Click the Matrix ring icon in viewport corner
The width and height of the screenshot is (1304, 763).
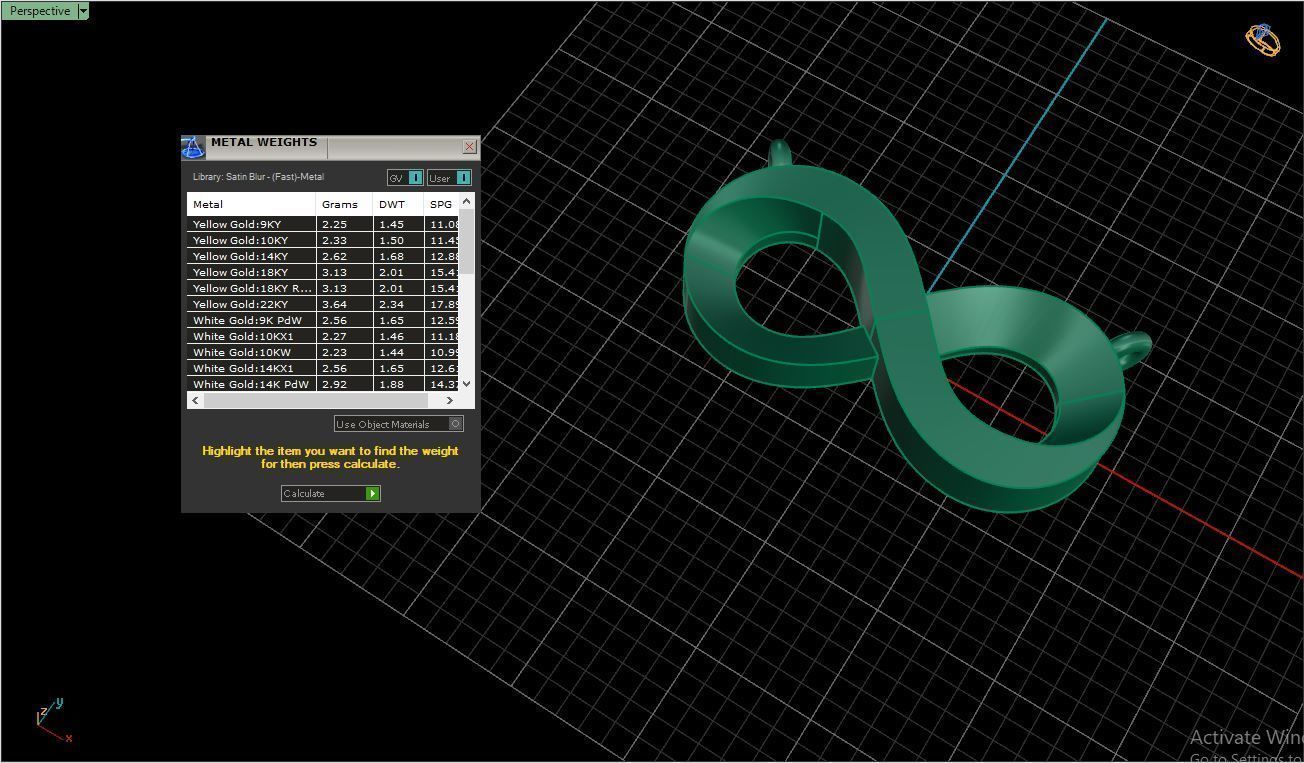coord(1262,40)
